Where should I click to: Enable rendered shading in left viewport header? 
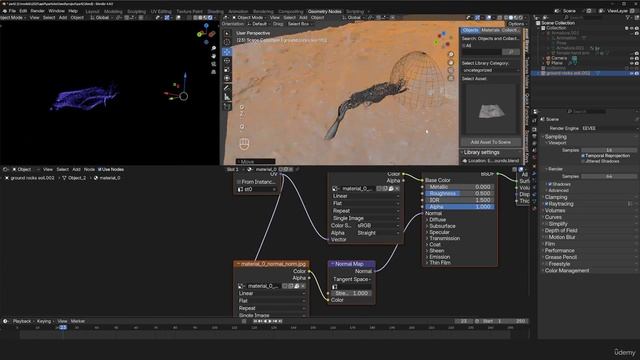coord(210,18)
